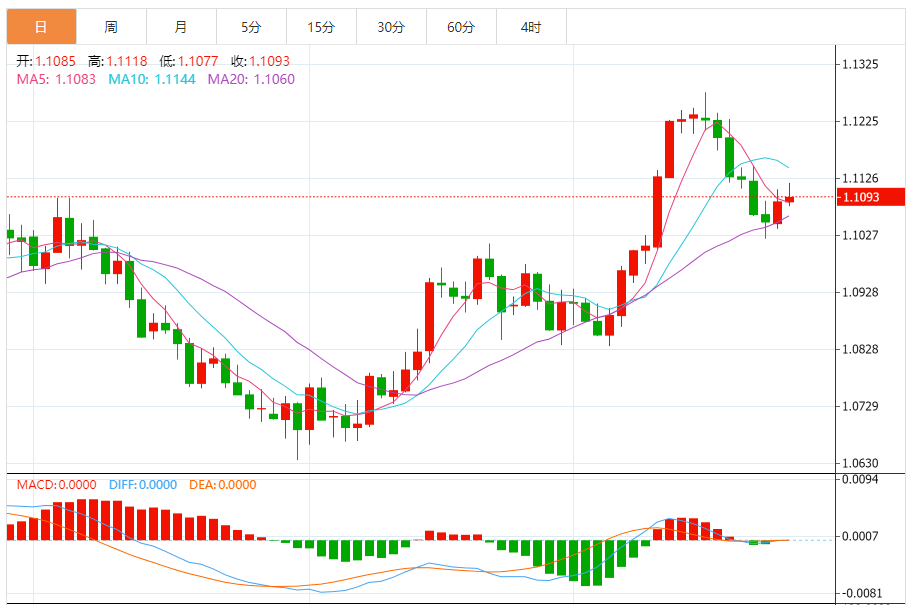Click the 开:1.1085 open price value
The image size is (911, 605).
point(46,61)
